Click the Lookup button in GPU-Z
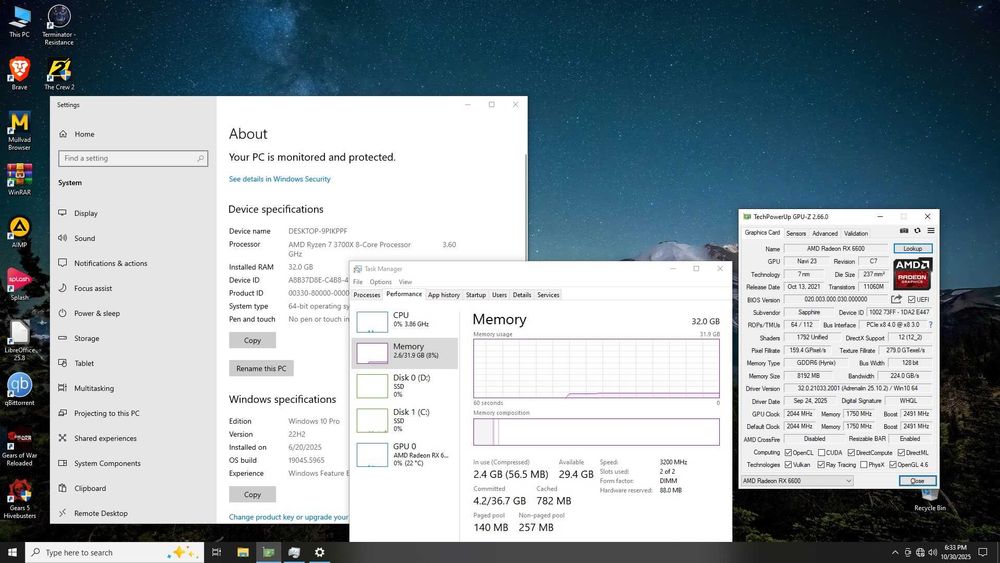 click(x=913, y=248)
